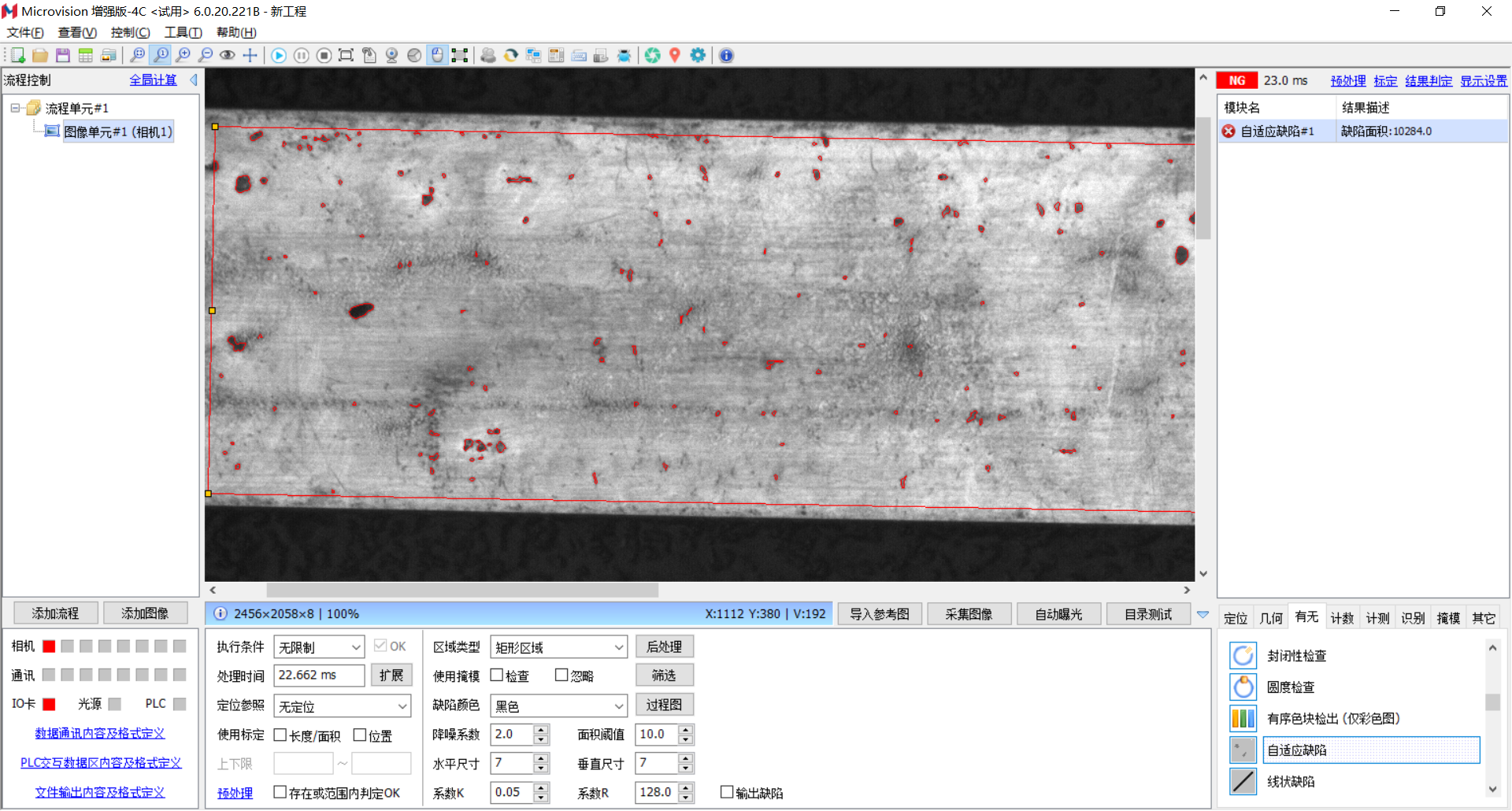This screenshot has width=1512, height=811.
Task: Click the users toolbar icon
Action: click(488, 55)
